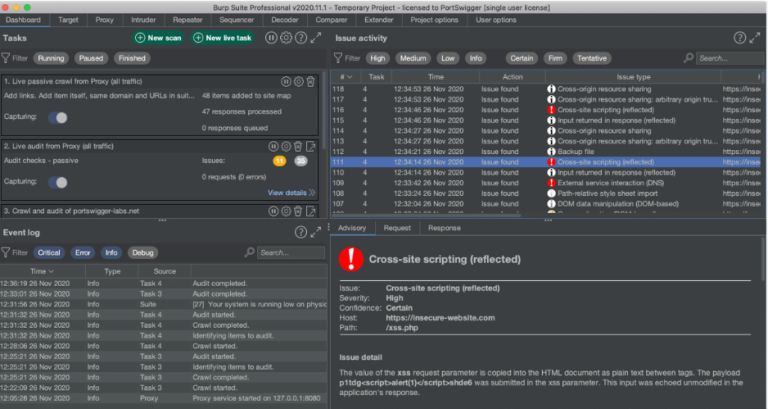
Task: Open the Response tab
Action: click(444, 228)
